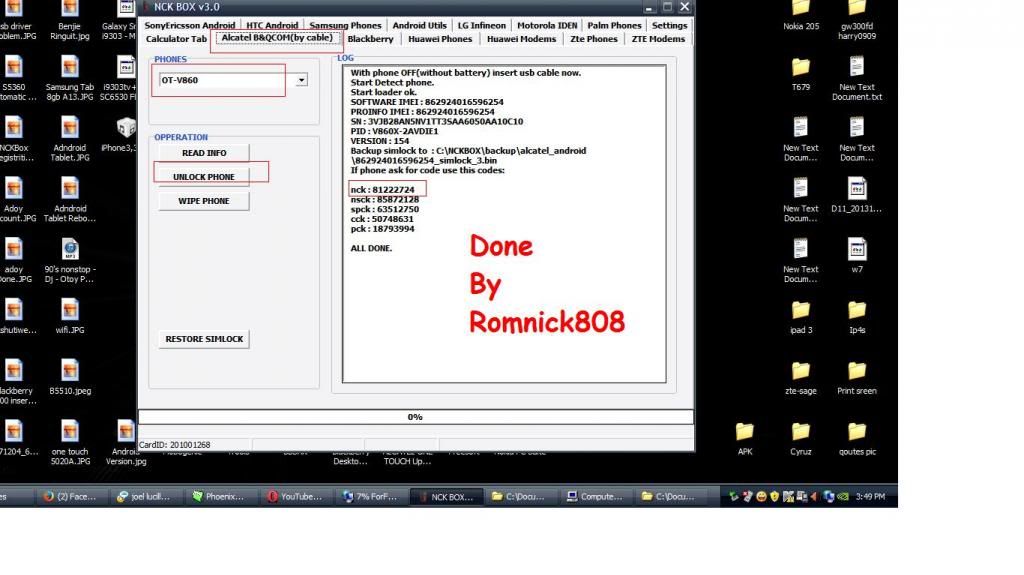Select the wifi.JPG desktop icon
Viewport: 1024px width, 575px height.
click(69, 311)
